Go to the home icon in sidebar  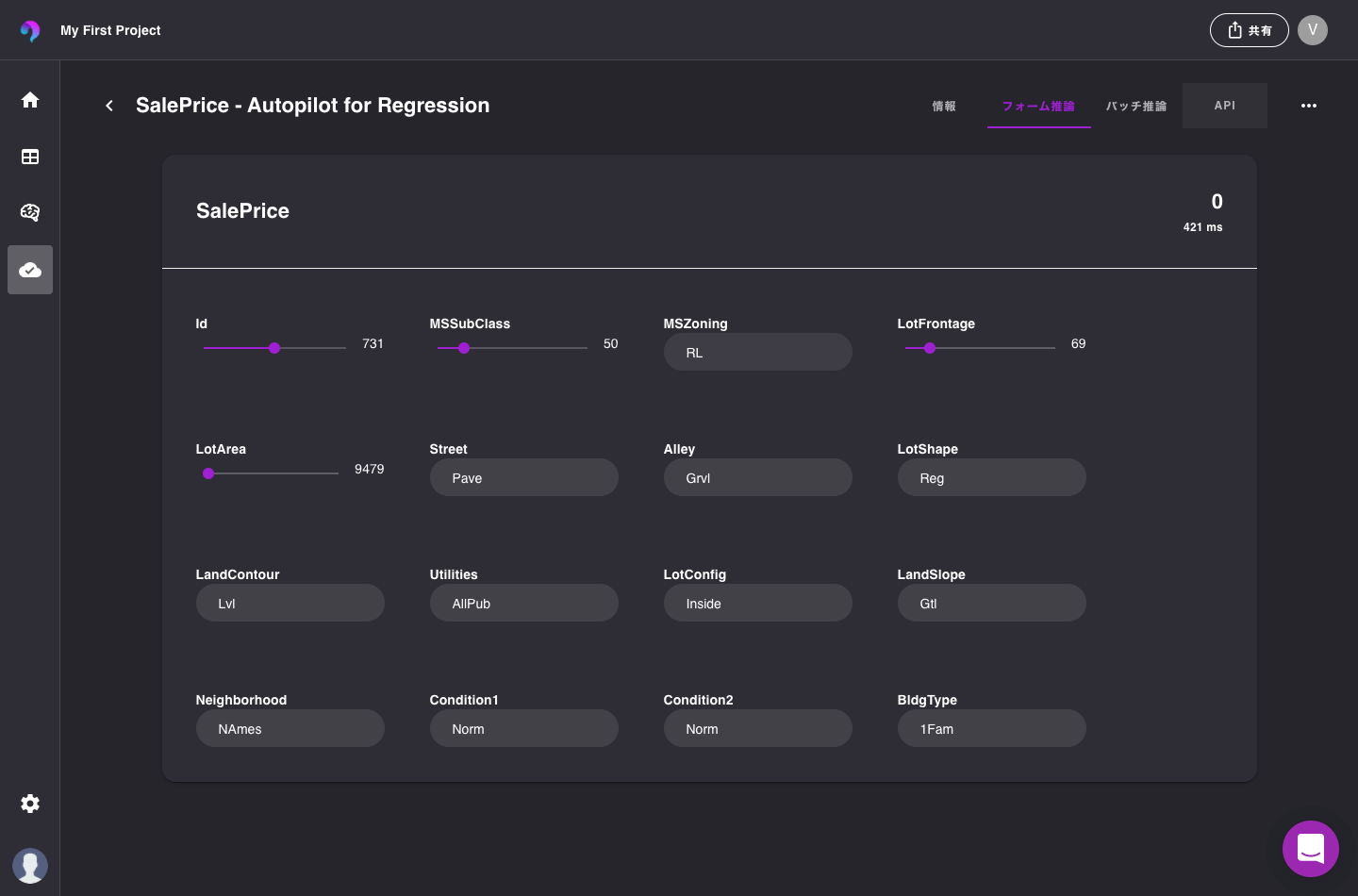30,100
